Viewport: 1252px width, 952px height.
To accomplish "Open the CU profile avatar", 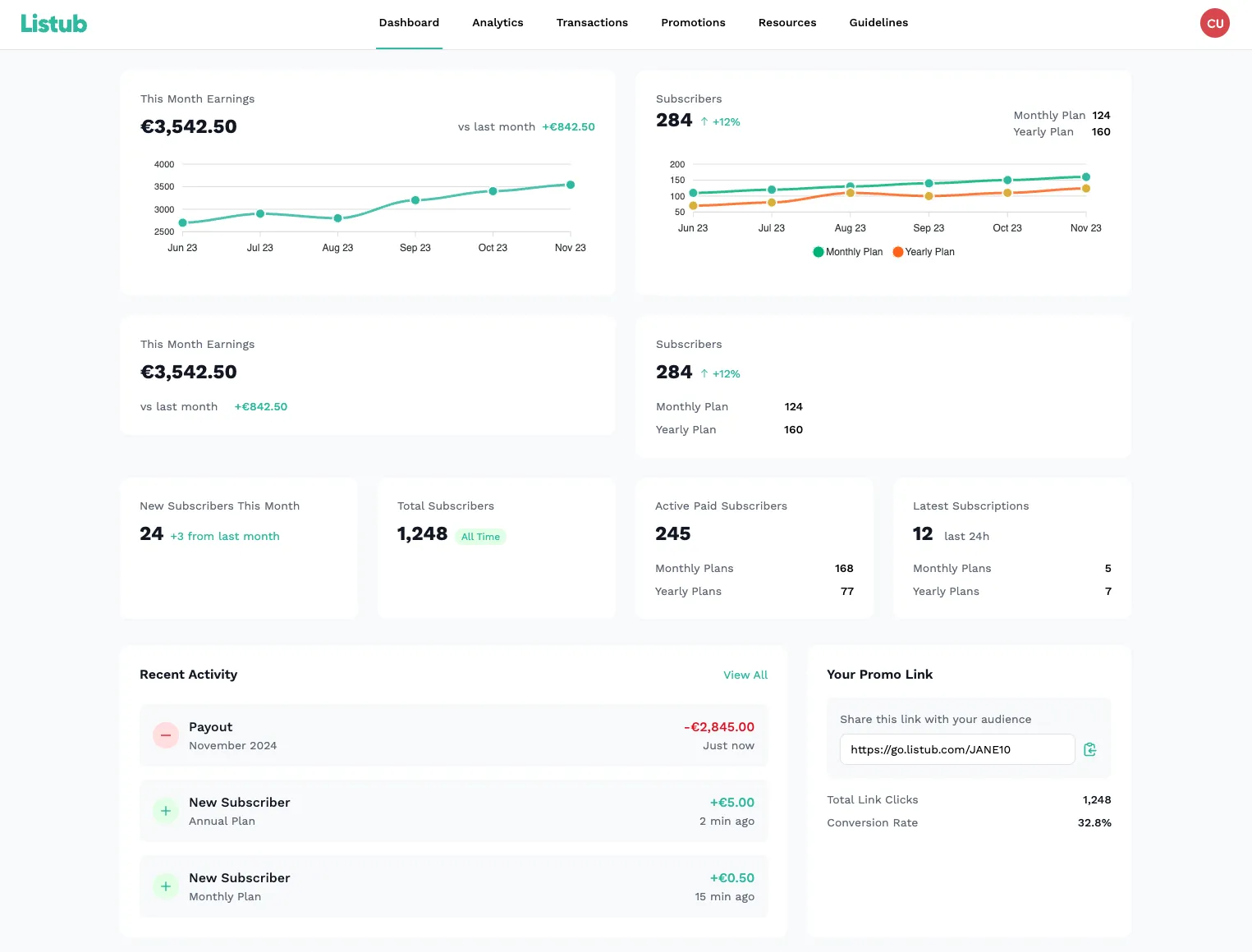I will pos(1214,23).
